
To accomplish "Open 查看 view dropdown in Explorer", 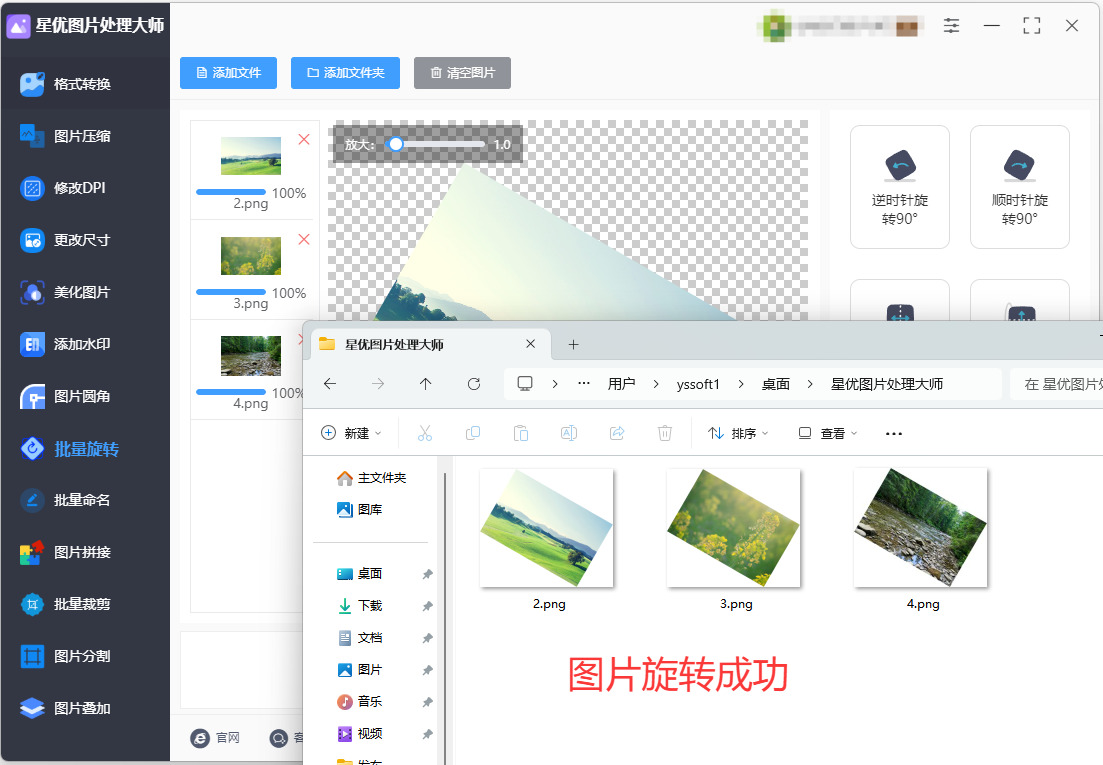I will pos(827,433).
